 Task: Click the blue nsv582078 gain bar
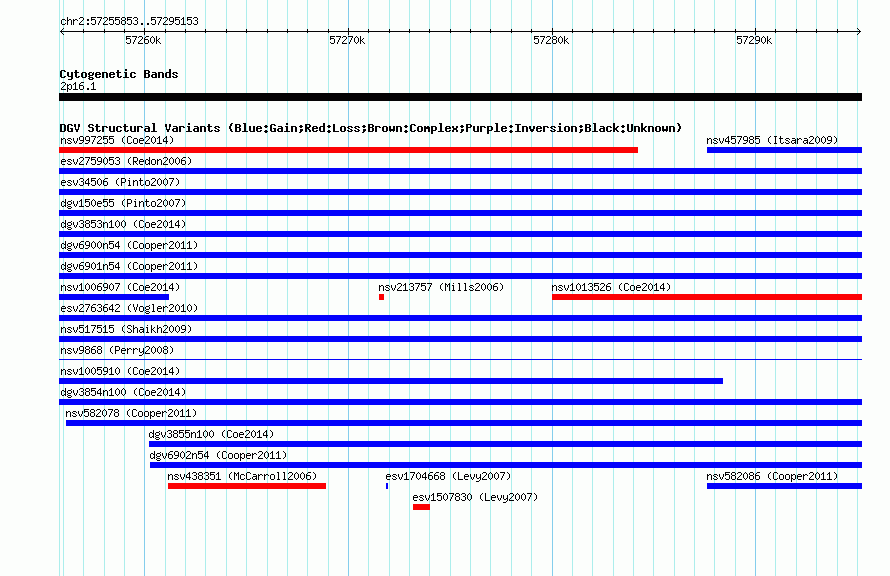click(x=464, y=423)
